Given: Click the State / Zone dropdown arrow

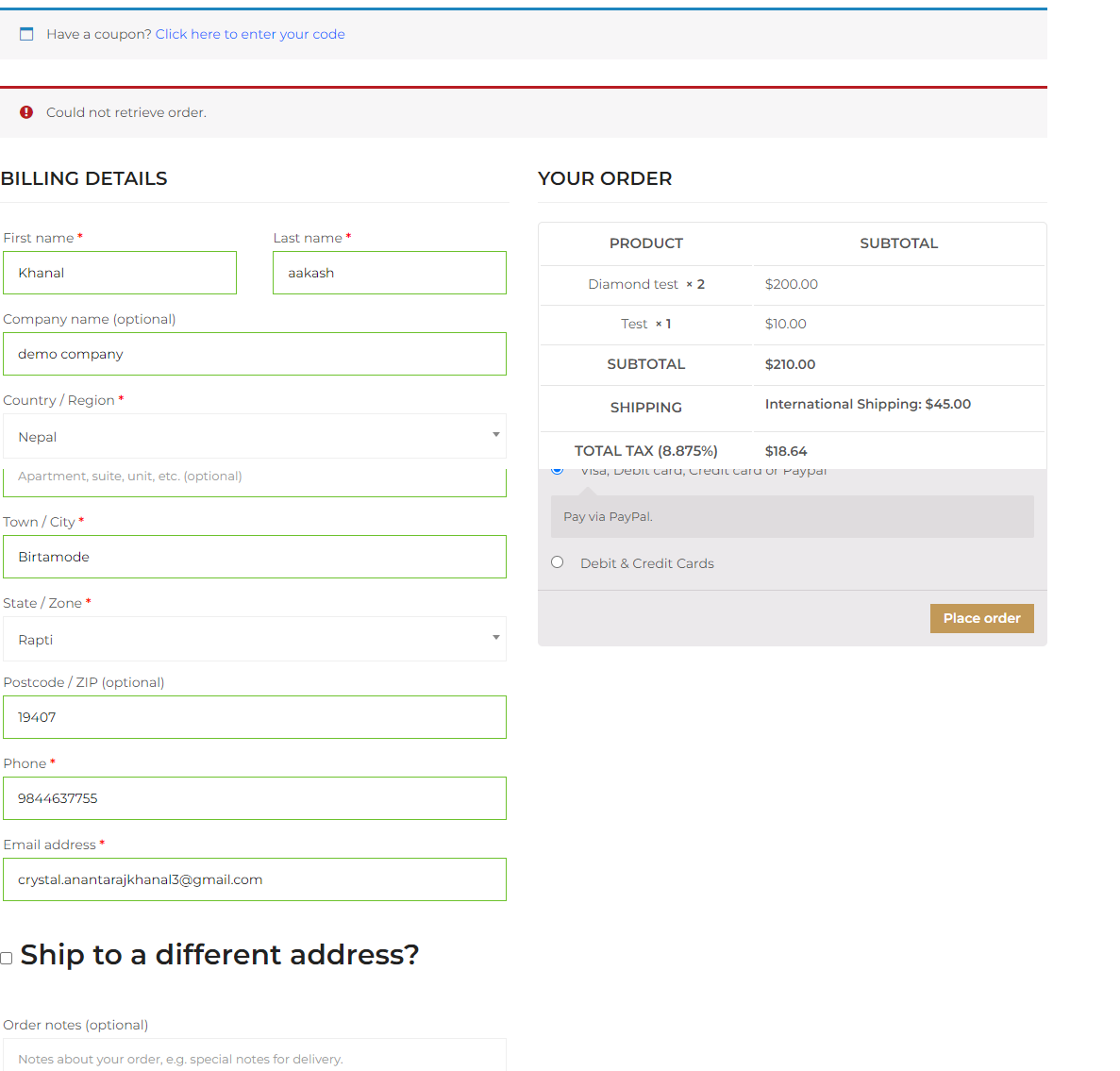Looking at the screenshot, I should [495, 637].
